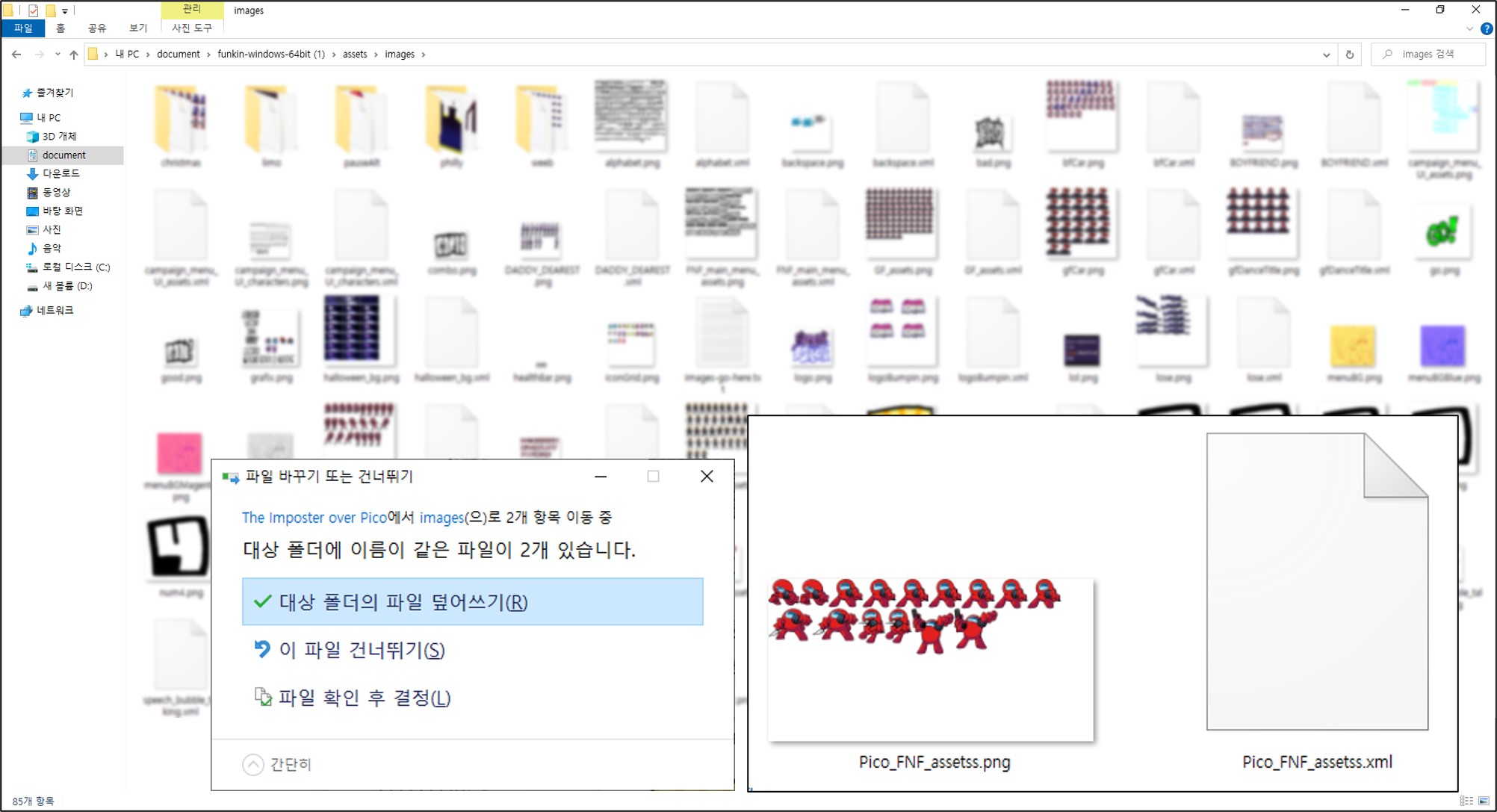The height and width of the screenshot is (812, 1497).
Task: Click the Forward navigation arrow
Action: (x=39, y=55)
